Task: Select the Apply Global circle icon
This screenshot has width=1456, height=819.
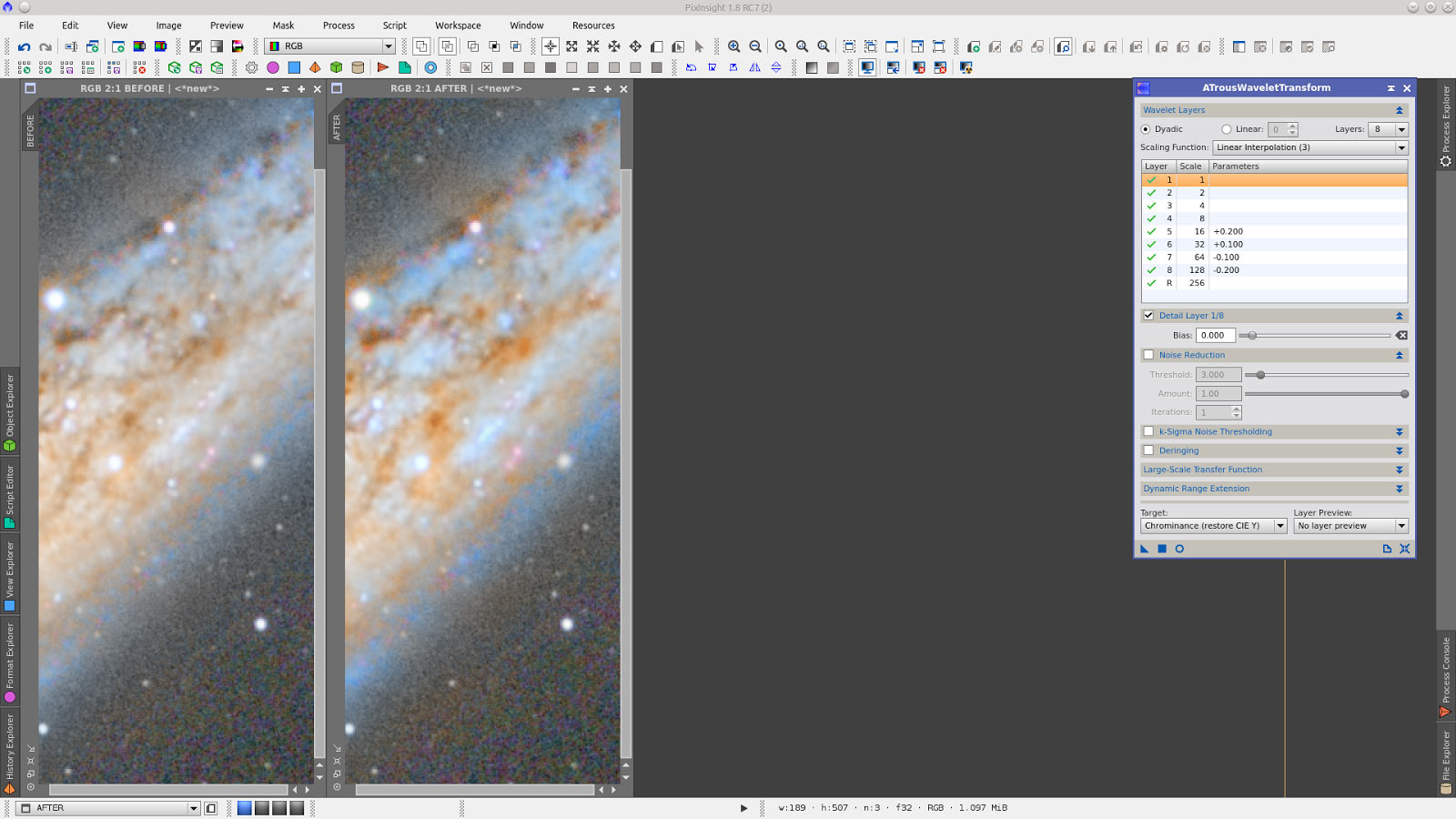Action: 1179,549
